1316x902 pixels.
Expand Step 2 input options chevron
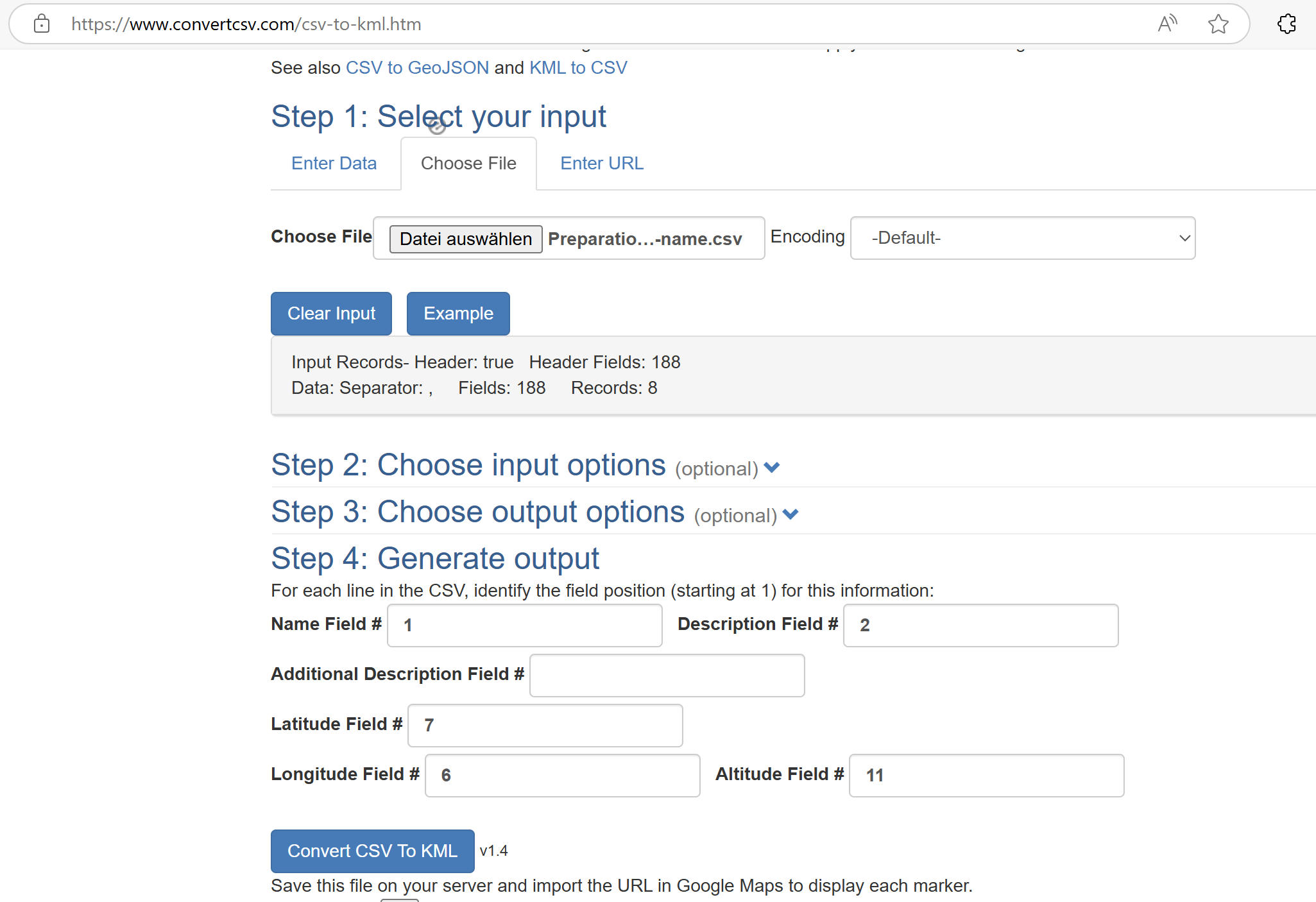click(772, 468)
